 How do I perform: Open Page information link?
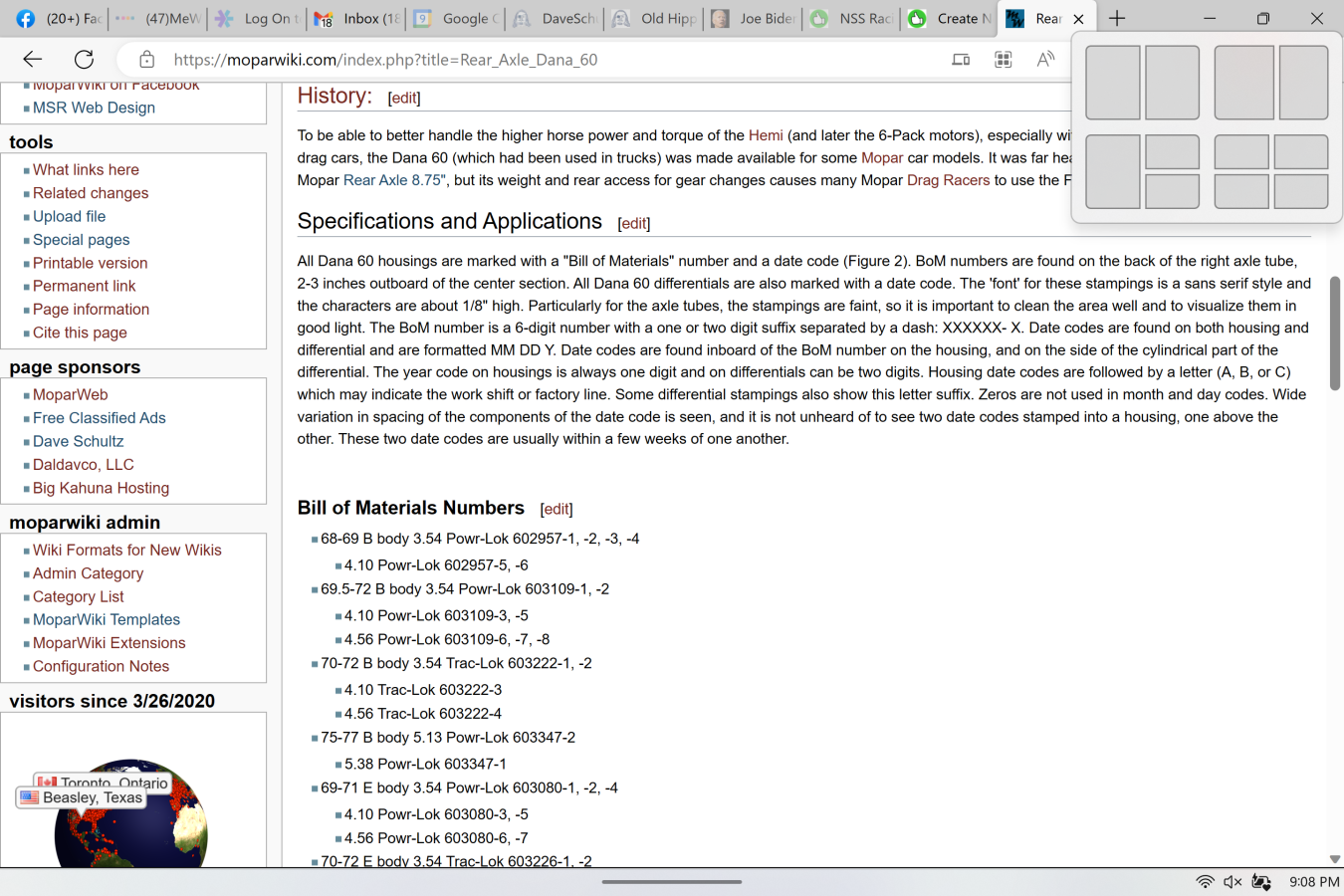point(91,310)
